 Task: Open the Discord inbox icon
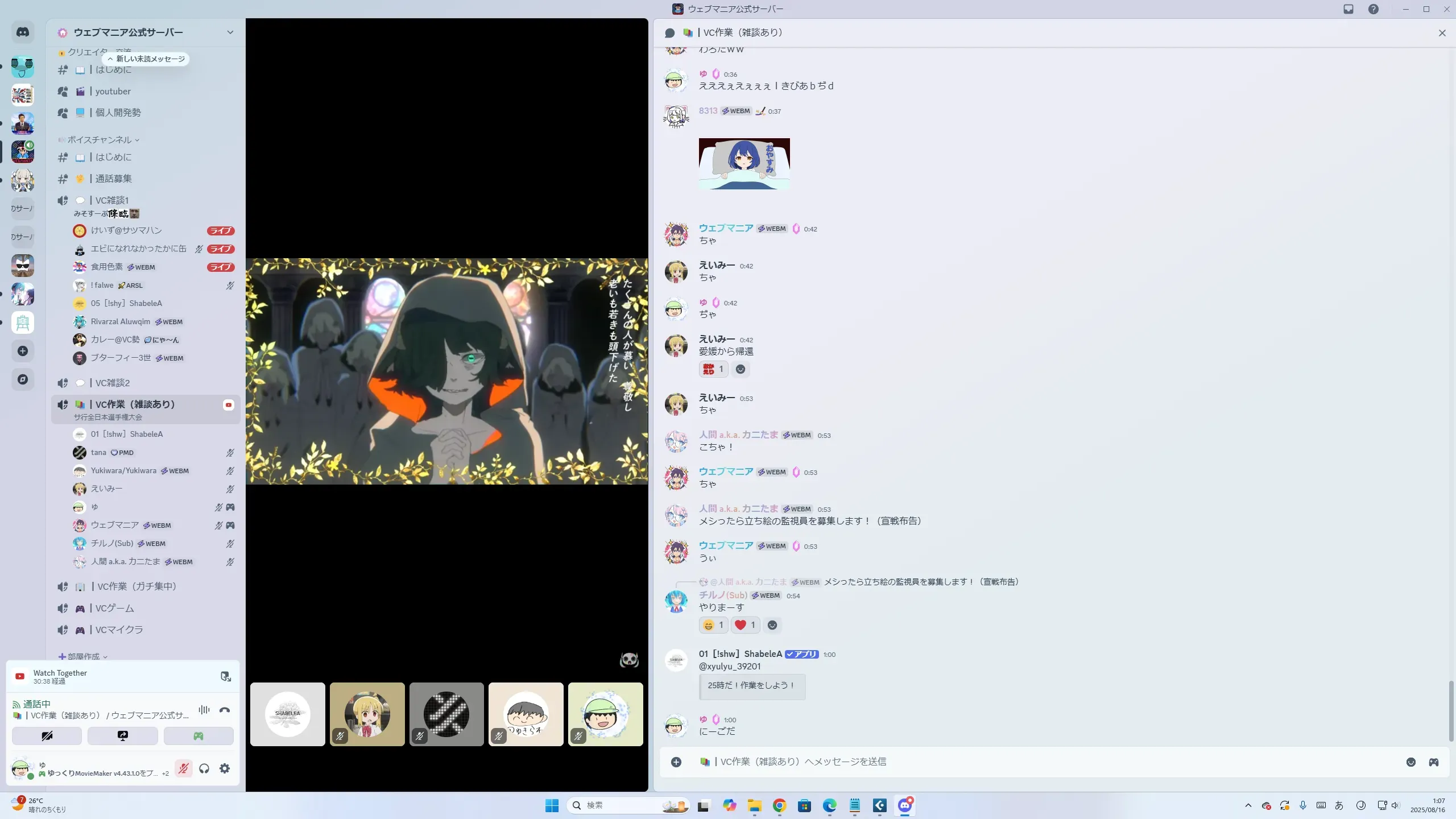click(1348, 9)
